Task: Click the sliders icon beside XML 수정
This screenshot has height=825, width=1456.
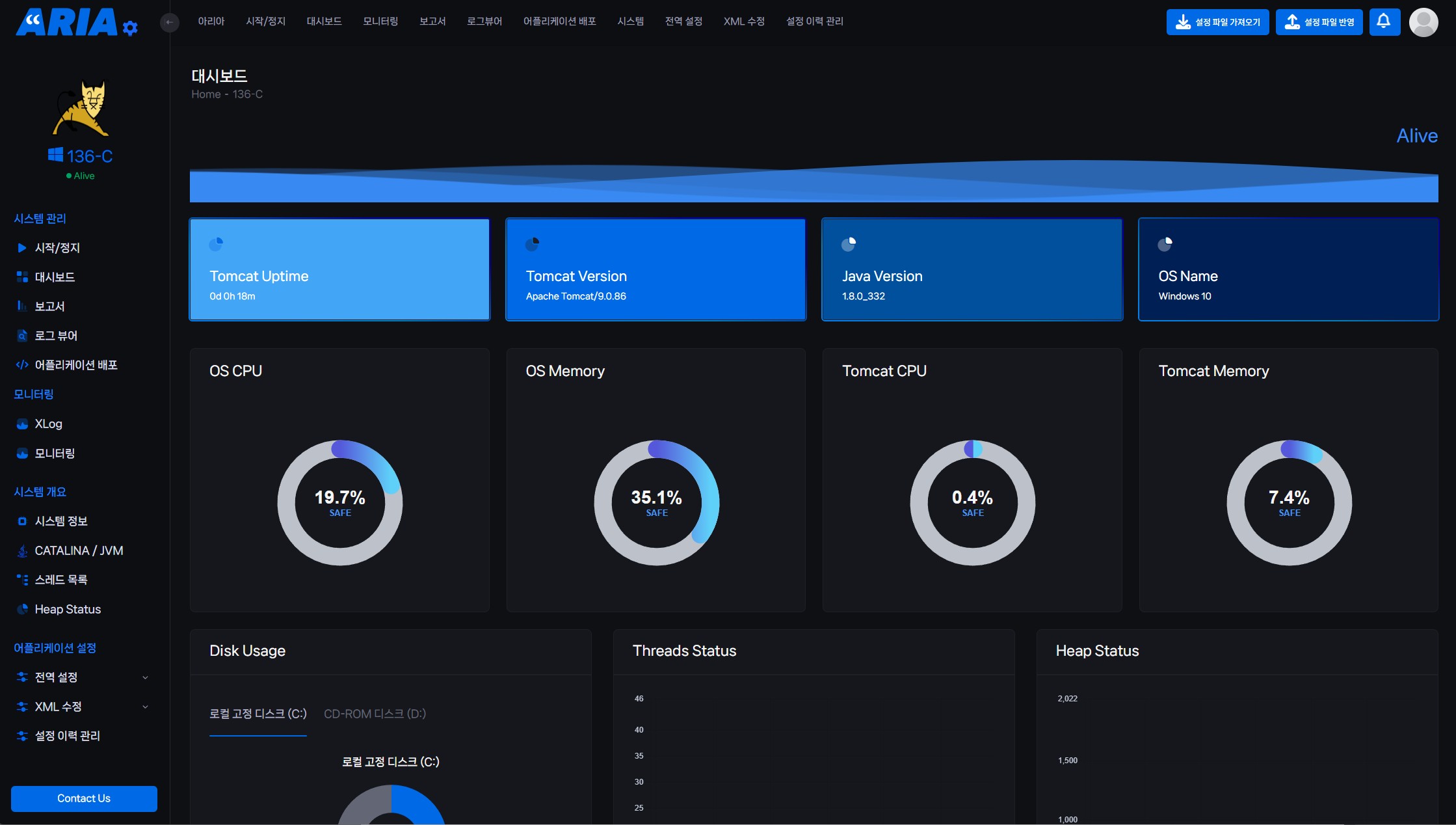Action: 22,707
